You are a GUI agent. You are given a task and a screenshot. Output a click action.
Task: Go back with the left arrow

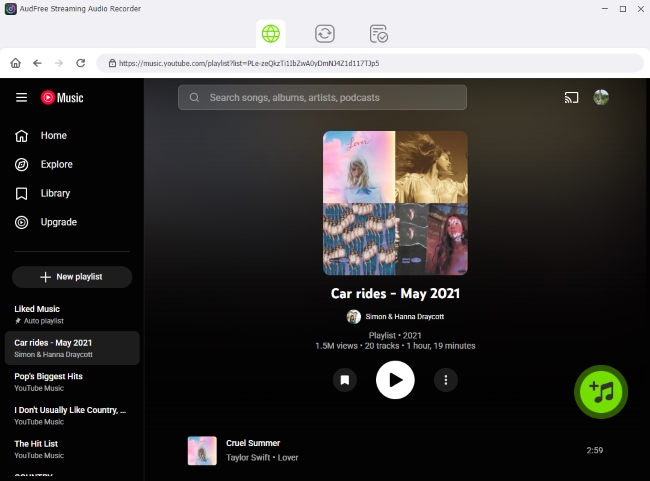pos(37,63)
